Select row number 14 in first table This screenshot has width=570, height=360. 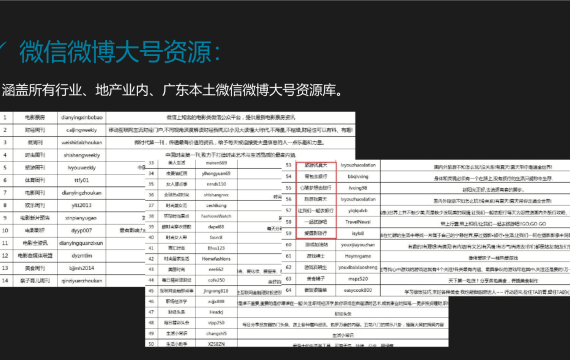coord(5,281)
